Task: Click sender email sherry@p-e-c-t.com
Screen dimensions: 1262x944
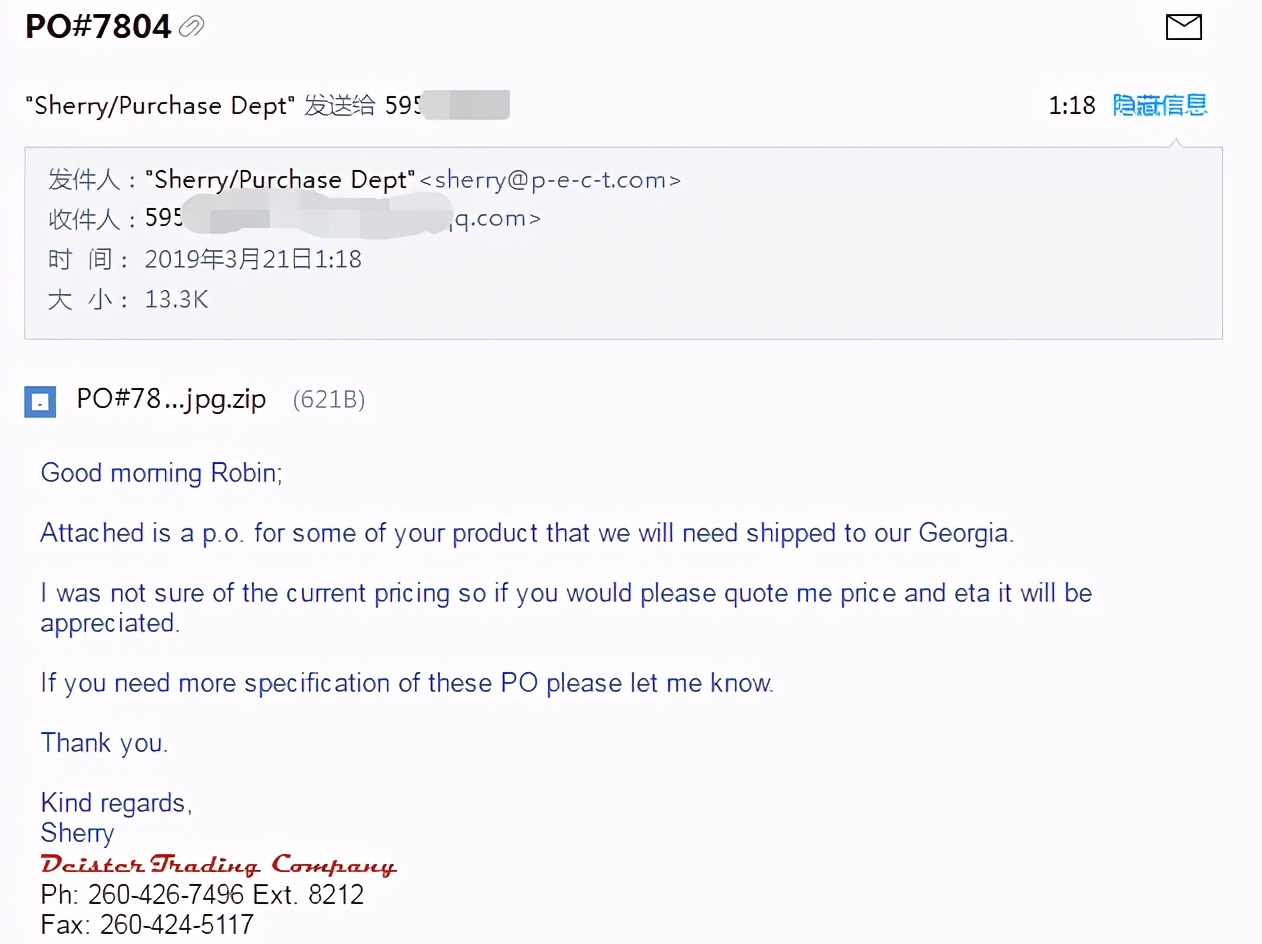Action: tap(549, 180)
